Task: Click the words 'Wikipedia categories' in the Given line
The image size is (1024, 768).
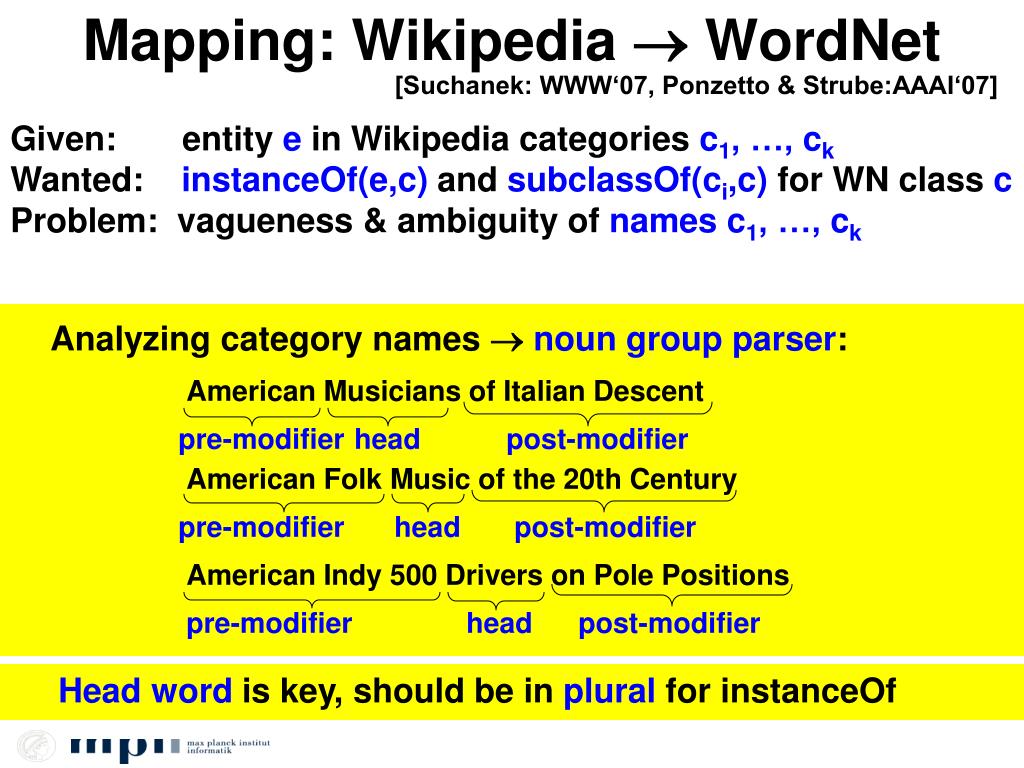Action: click(x=520, y=139)
